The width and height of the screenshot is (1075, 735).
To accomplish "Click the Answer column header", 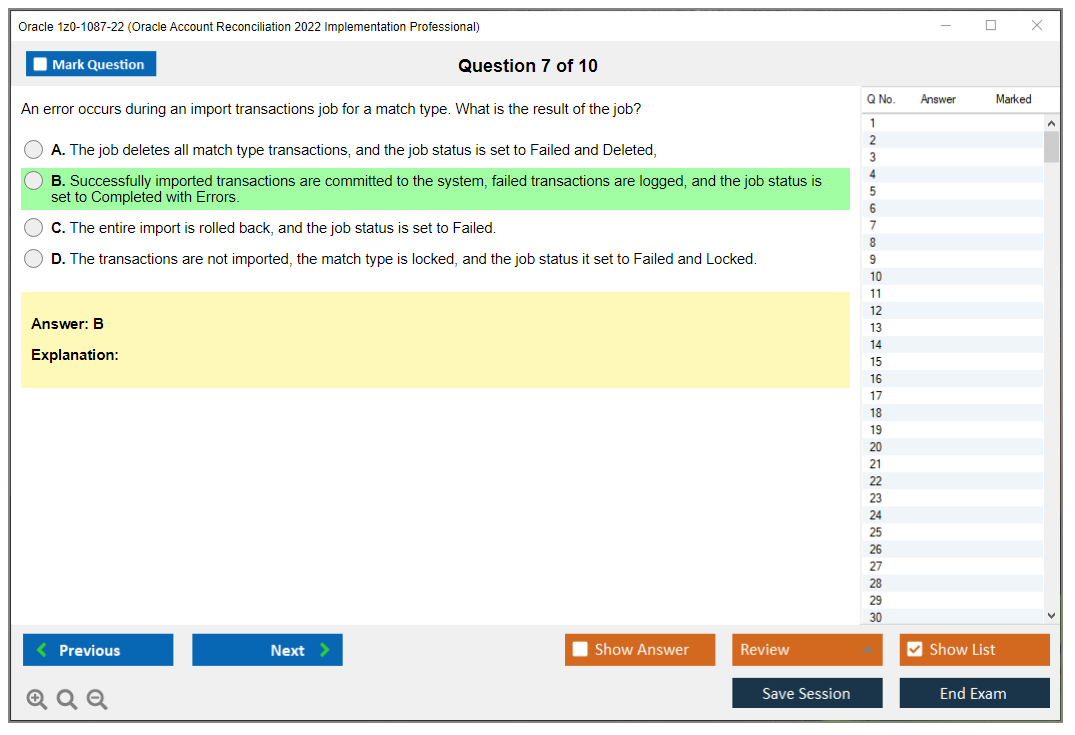I will (938, 99).
